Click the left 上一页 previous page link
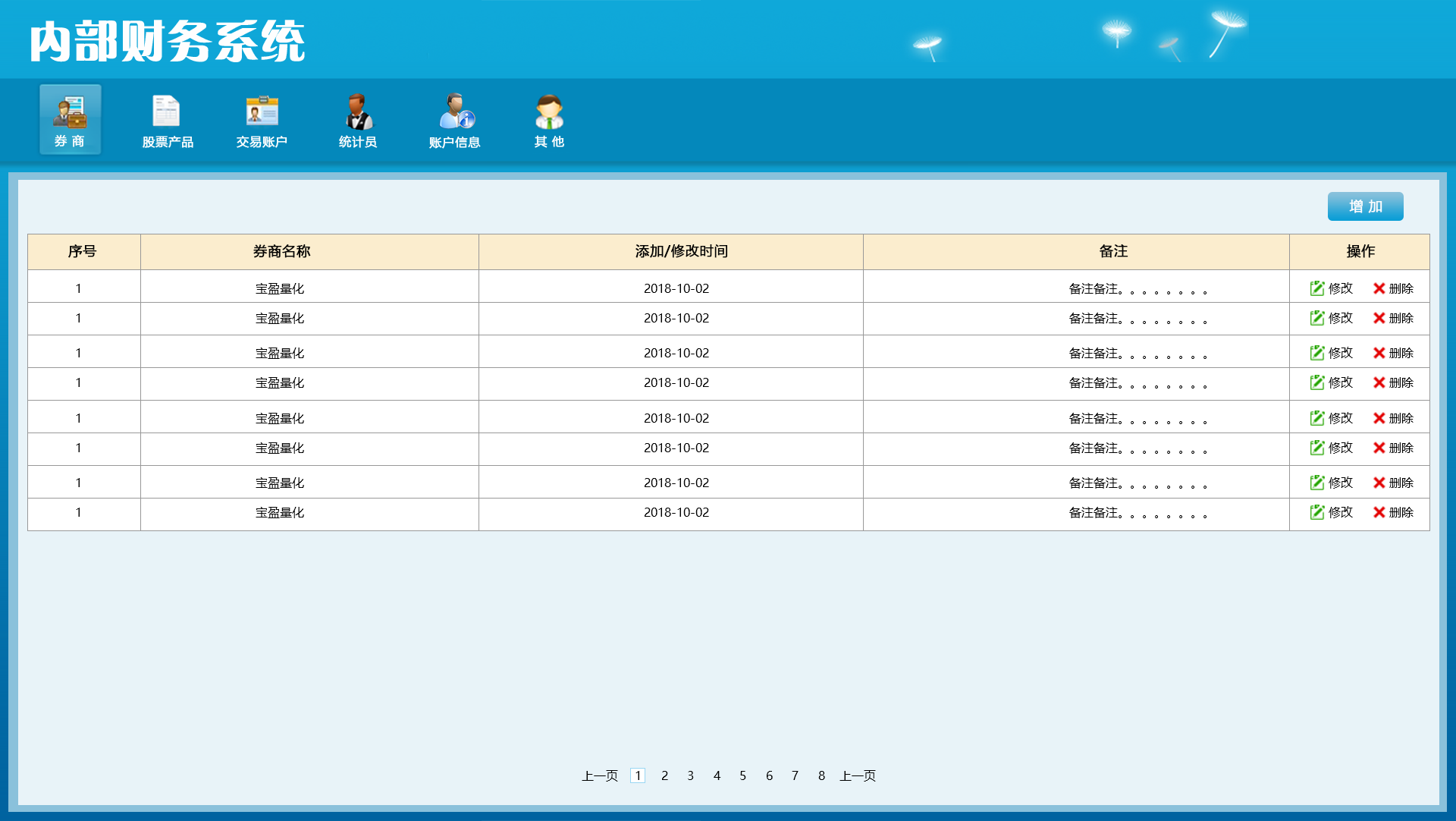The height and width of the screenshot is (821, 1456). tap(600, 775)
